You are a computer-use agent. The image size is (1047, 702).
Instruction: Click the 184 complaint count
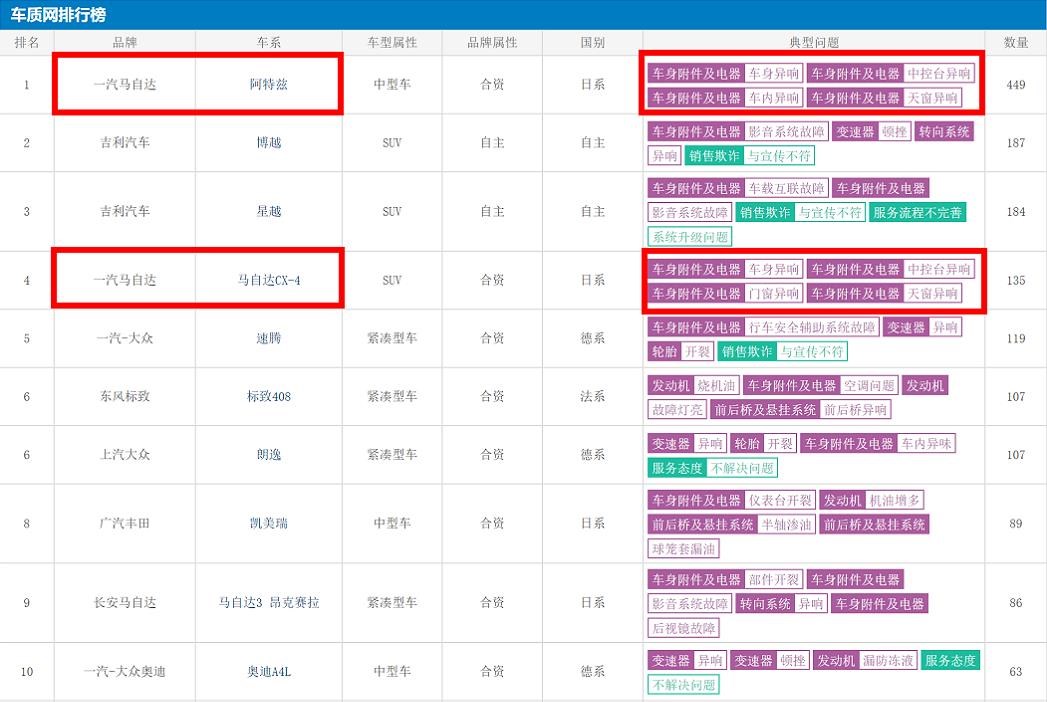point(1016,211)
